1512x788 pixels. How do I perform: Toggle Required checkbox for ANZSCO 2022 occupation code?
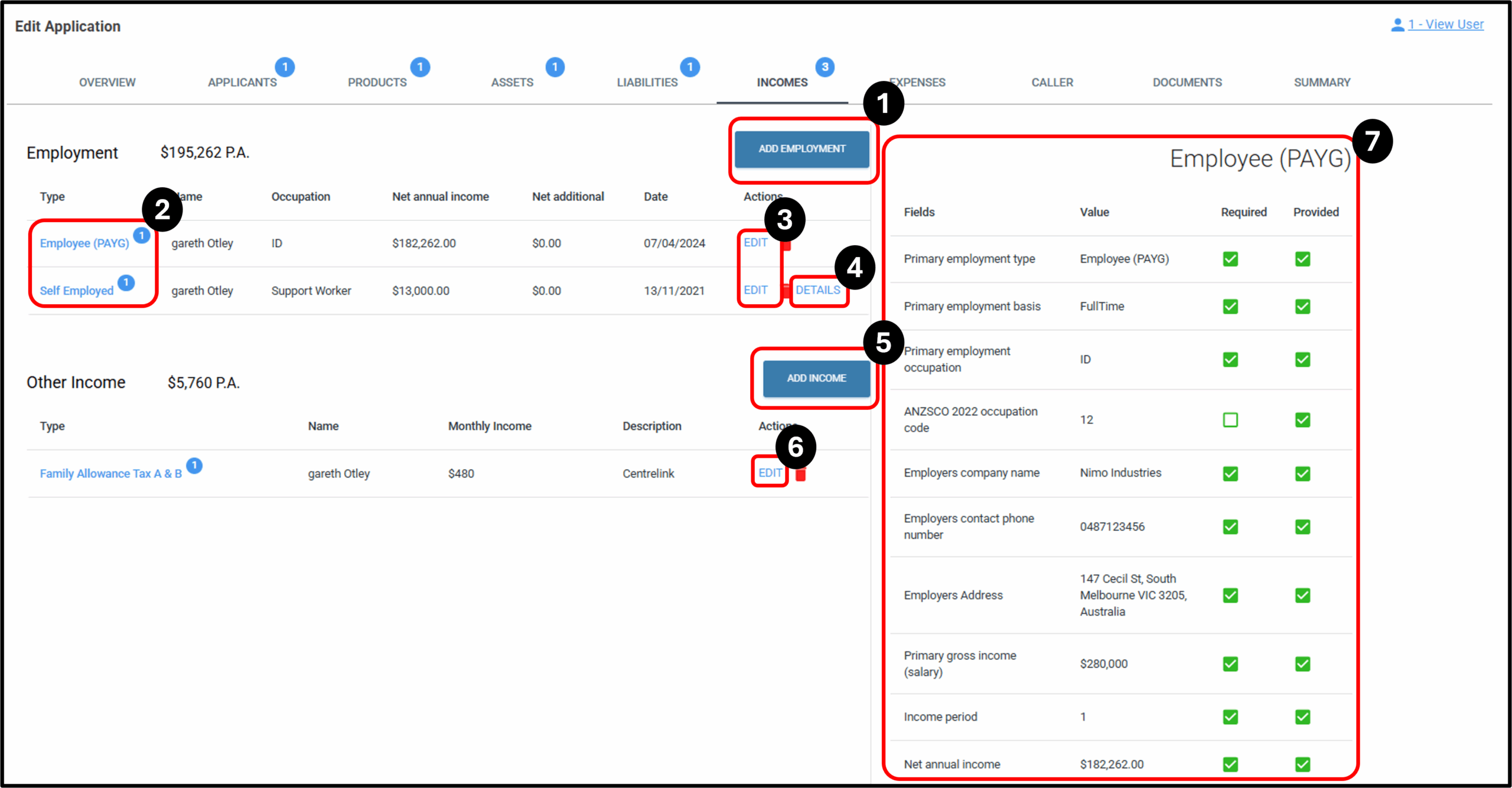click(1230, 420)
